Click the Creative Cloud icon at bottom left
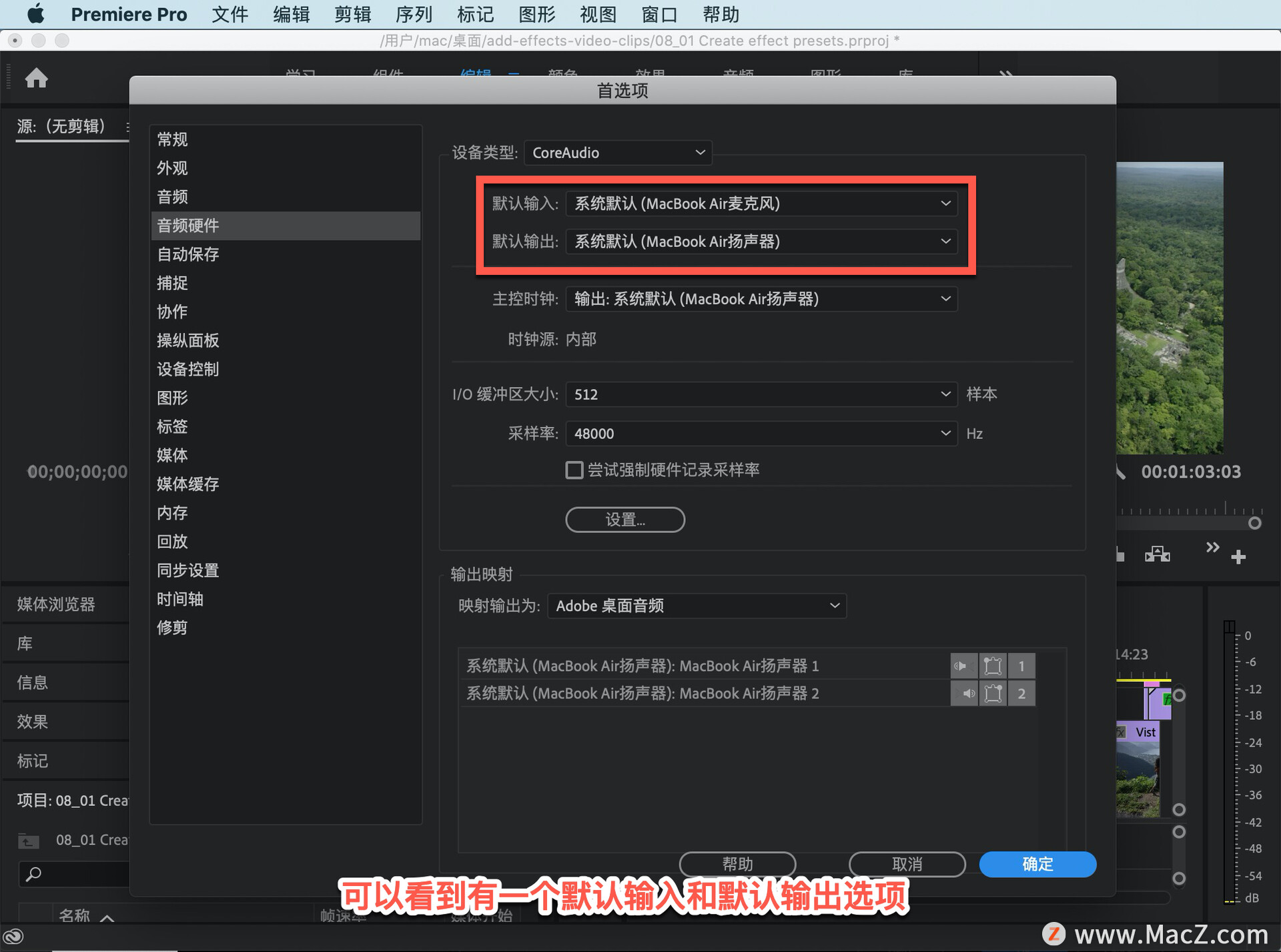This screenshot has height=952, width=1281. pos(14,937)
